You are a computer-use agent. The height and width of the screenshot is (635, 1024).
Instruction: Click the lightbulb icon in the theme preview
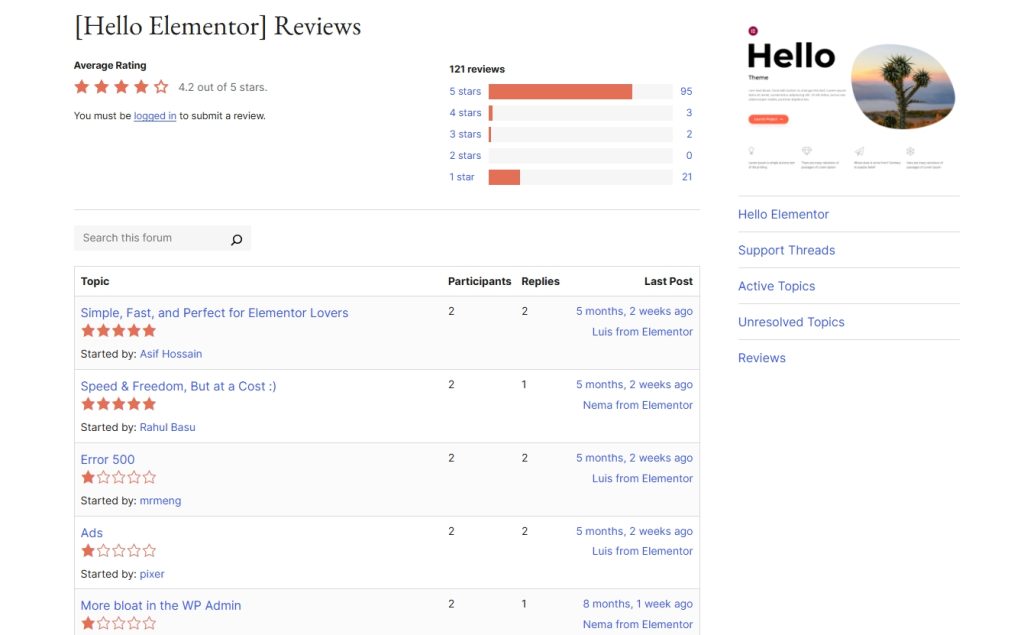[x=751, y=150]
